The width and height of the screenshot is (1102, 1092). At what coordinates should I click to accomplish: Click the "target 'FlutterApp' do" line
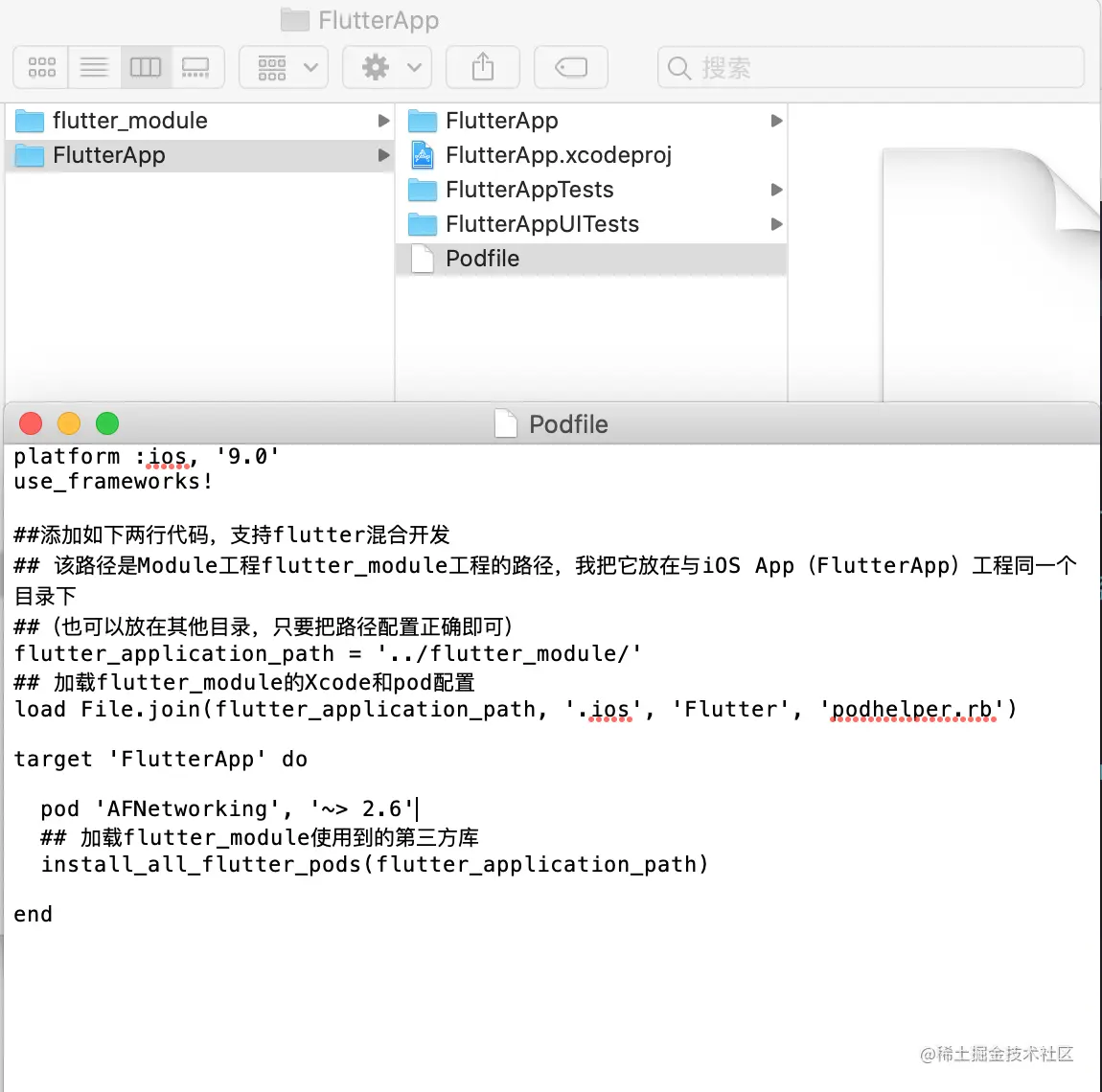point(161,759)
